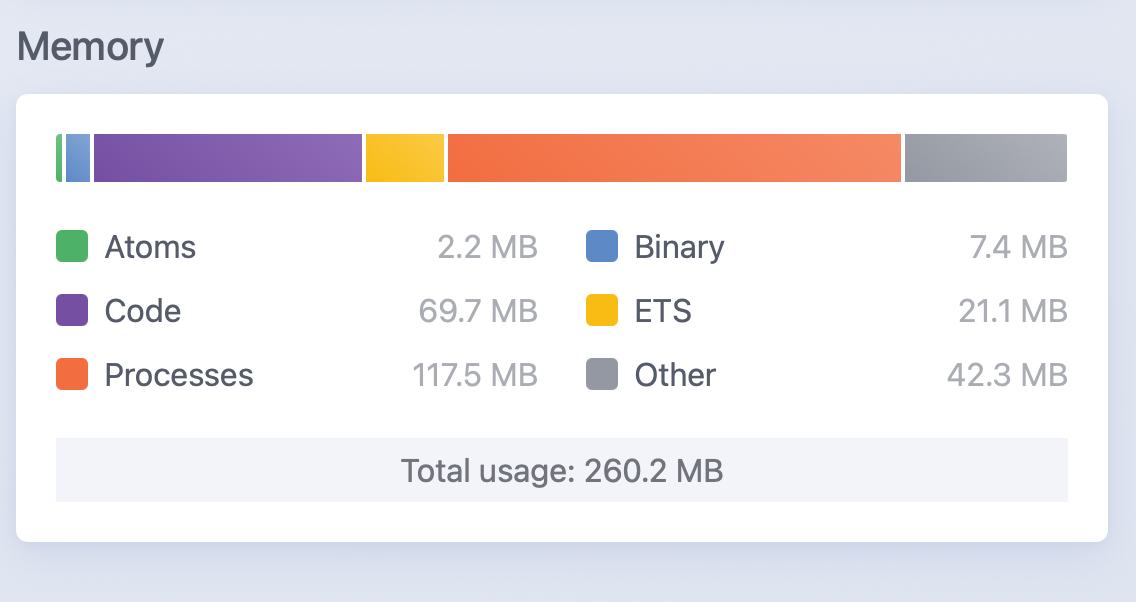Screen dimensions: 1136x602
Task: Select the yellow ETS segment in memory bar
Action: coord(404,158)
